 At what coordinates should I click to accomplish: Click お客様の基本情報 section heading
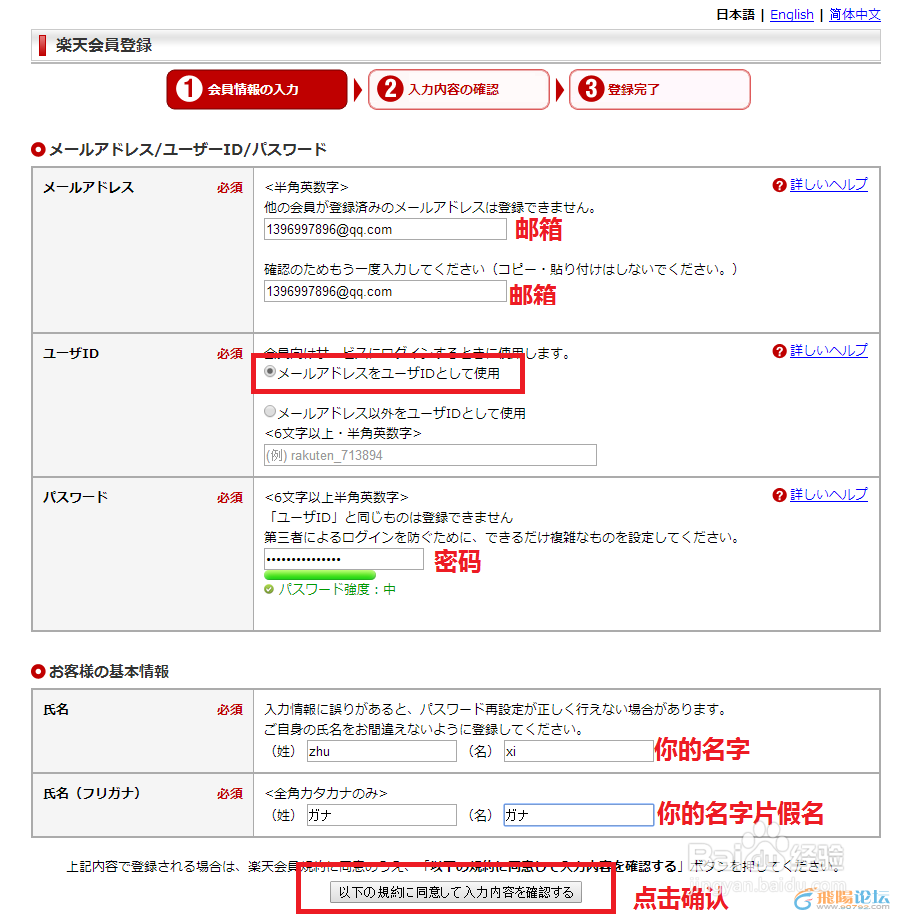(109, 671)
